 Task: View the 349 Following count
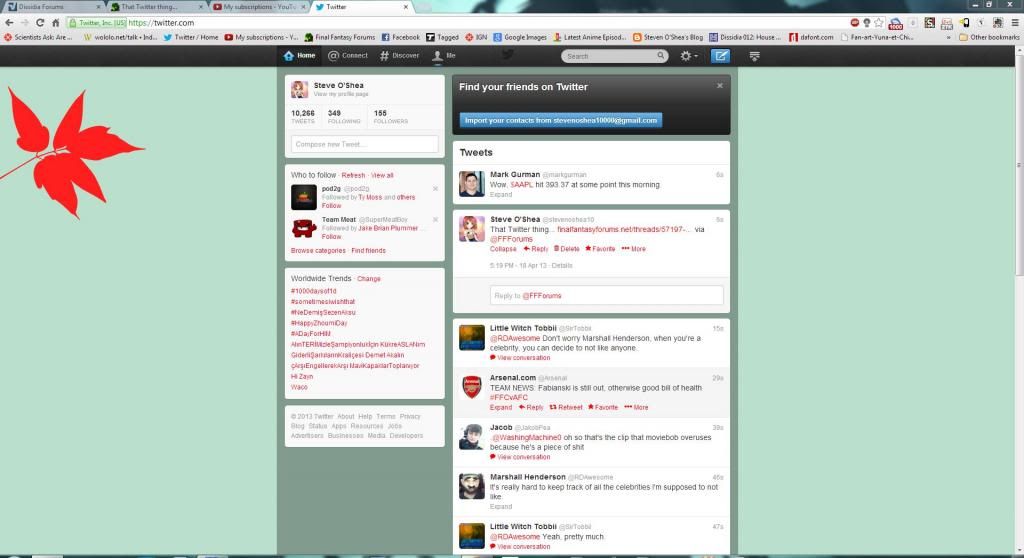click(x=344, y=116)
